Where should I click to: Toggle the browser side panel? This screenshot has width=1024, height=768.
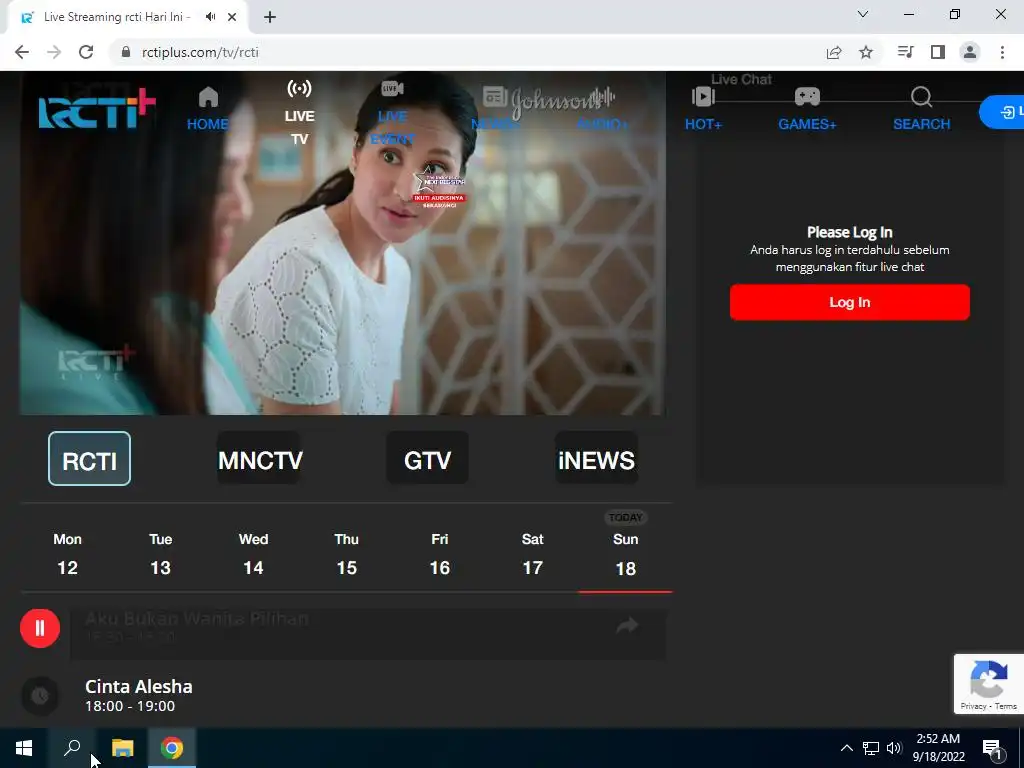click(938, 52)
